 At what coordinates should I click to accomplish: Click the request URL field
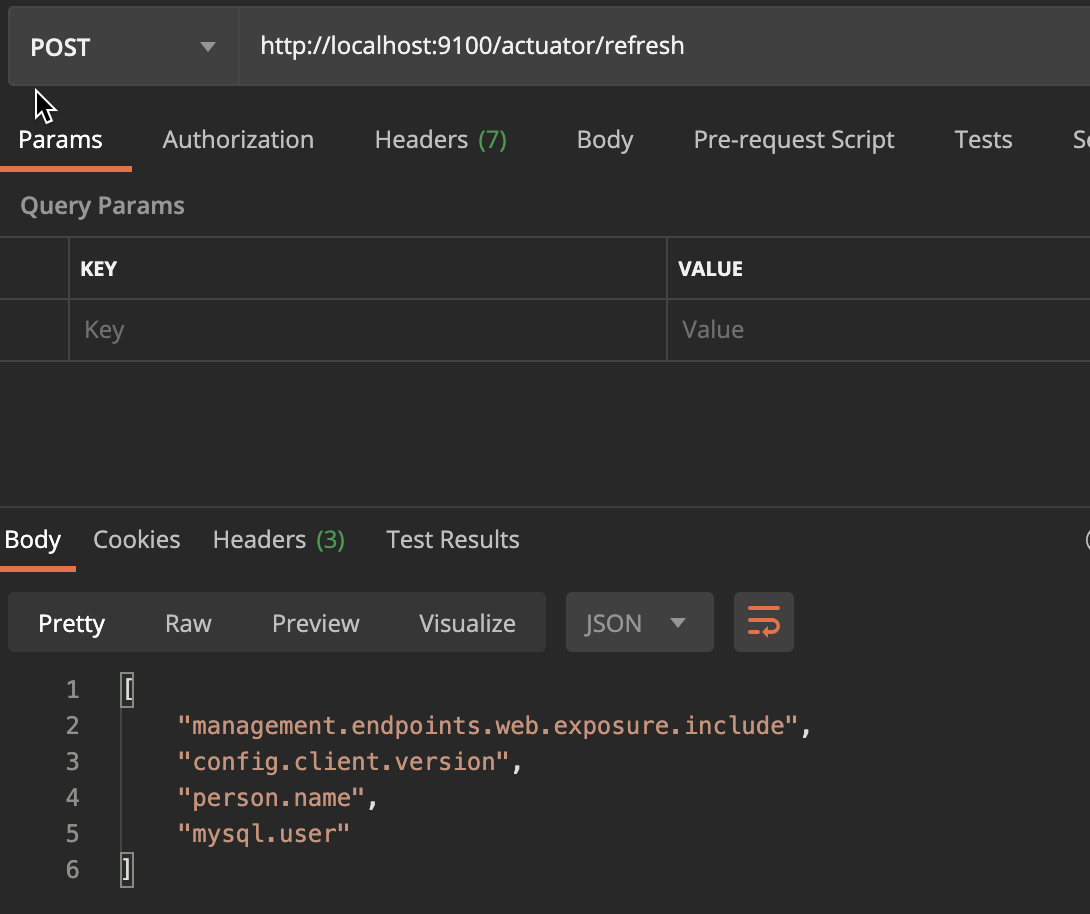[x=660, y=46]
